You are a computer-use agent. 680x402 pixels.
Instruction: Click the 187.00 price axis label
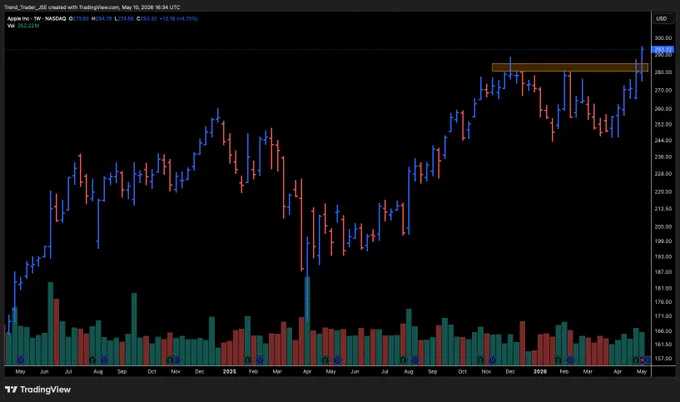[x=663, y=272]
